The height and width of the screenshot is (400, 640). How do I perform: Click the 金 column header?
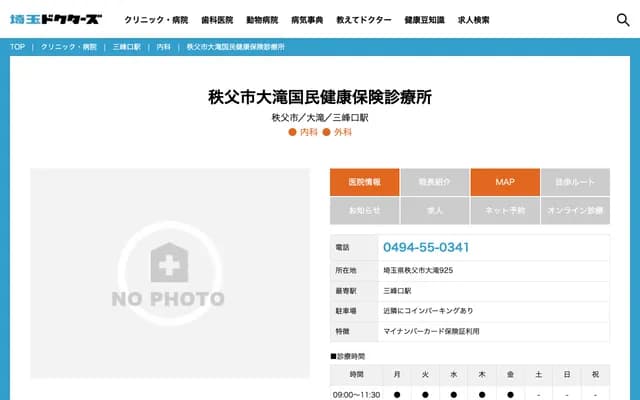click(x=510, y=374)
